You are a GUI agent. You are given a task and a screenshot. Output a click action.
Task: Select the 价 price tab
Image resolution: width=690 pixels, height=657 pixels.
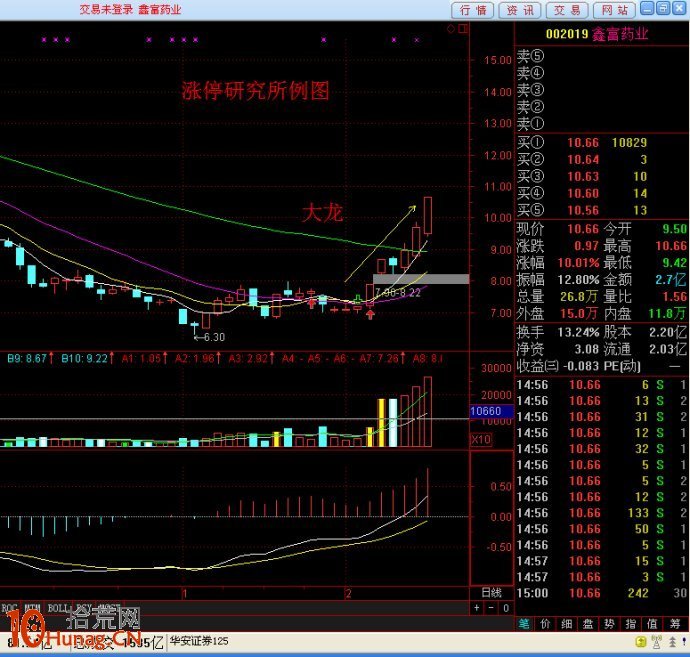(x=545, y=624)
